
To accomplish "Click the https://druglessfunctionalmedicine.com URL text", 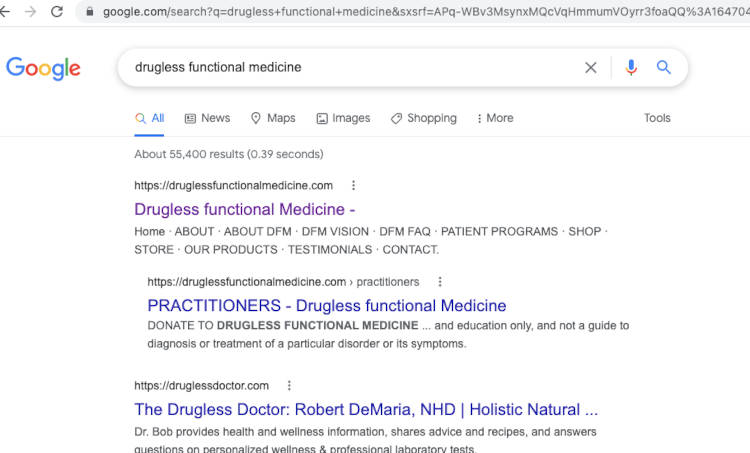I will click(233, 186).
